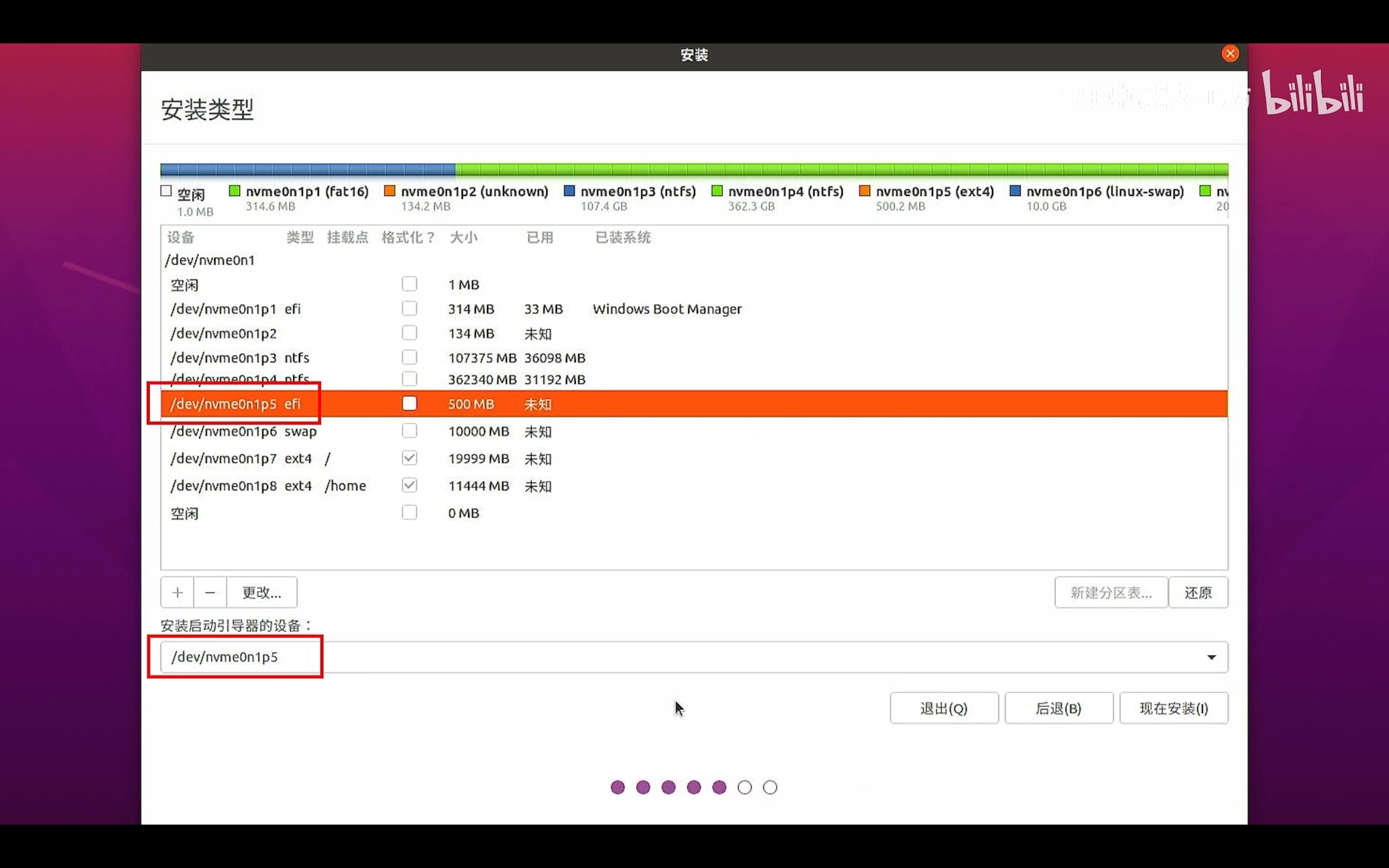Click the nvme0n1p1 (fat16) legend color square
Viewport: 1389px width, 868px height.
[234, 191]
